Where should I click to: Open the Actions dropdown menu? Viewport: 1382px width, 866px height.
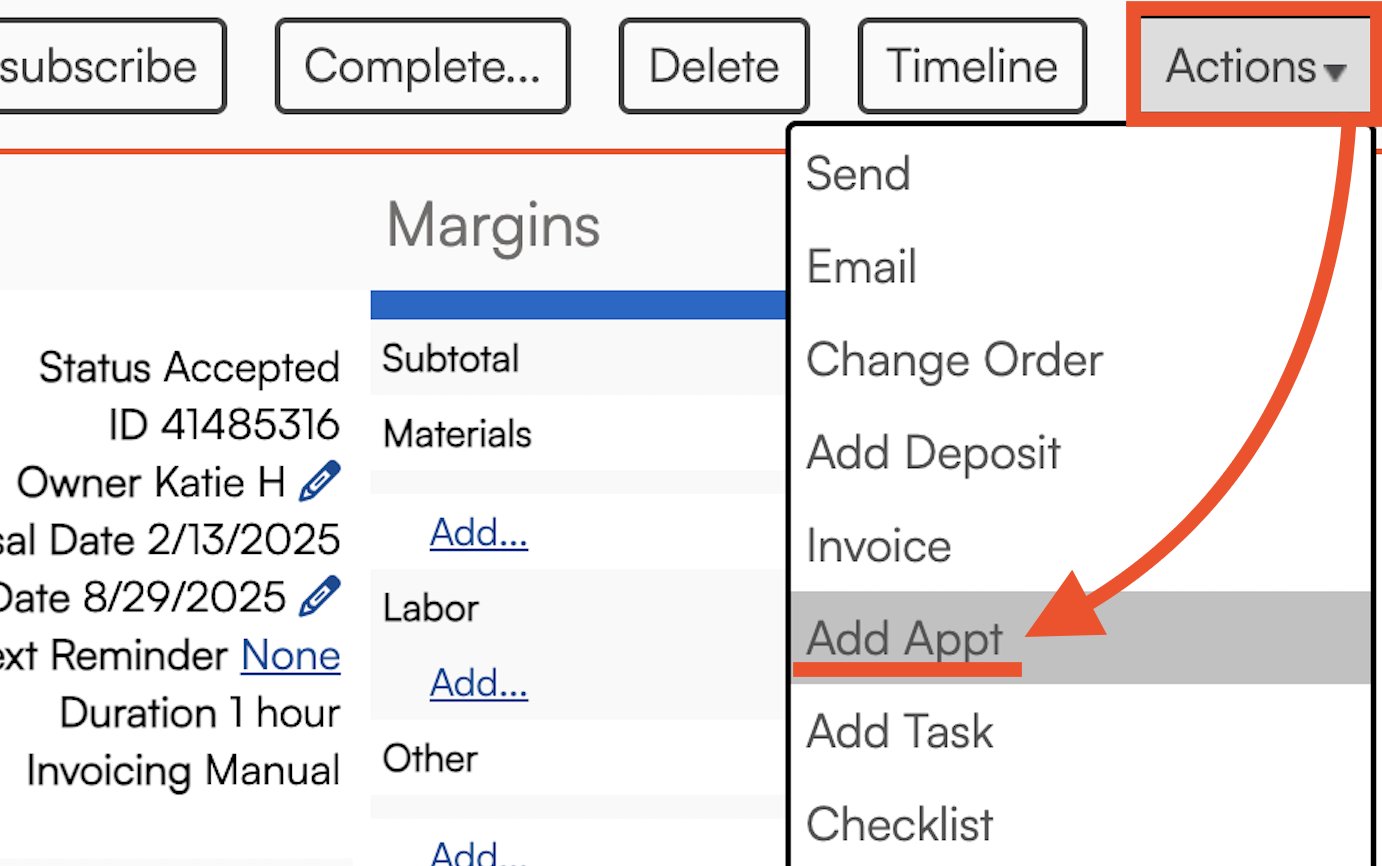tap(1256, 66)
